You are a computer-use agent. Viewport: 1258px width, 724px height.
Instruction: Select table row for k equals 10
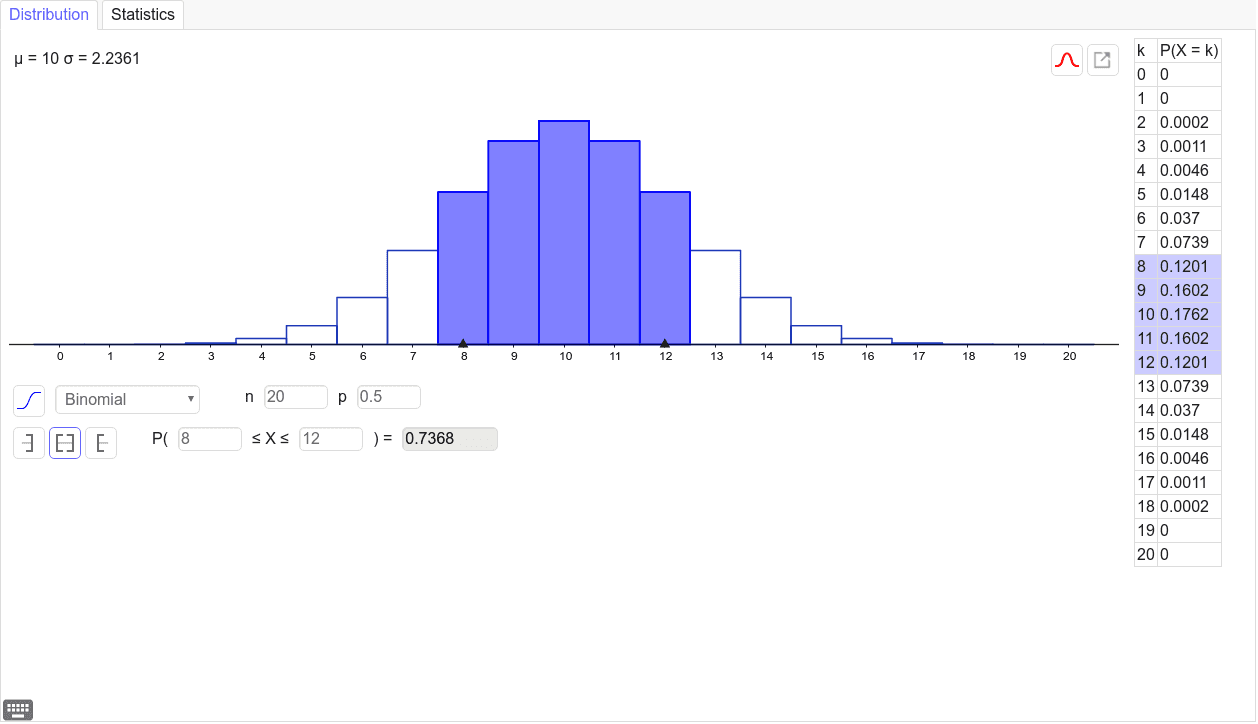pyautogui.click(x=1178, y=314)
